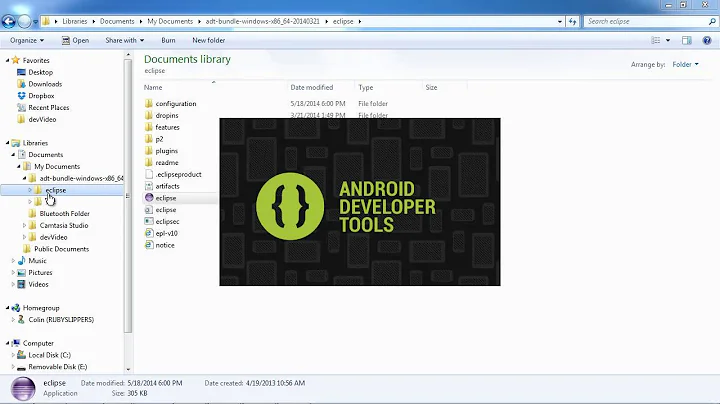Change view using the views icon
Viewport: 720px width, 404px height.
[x=656, y=40]
